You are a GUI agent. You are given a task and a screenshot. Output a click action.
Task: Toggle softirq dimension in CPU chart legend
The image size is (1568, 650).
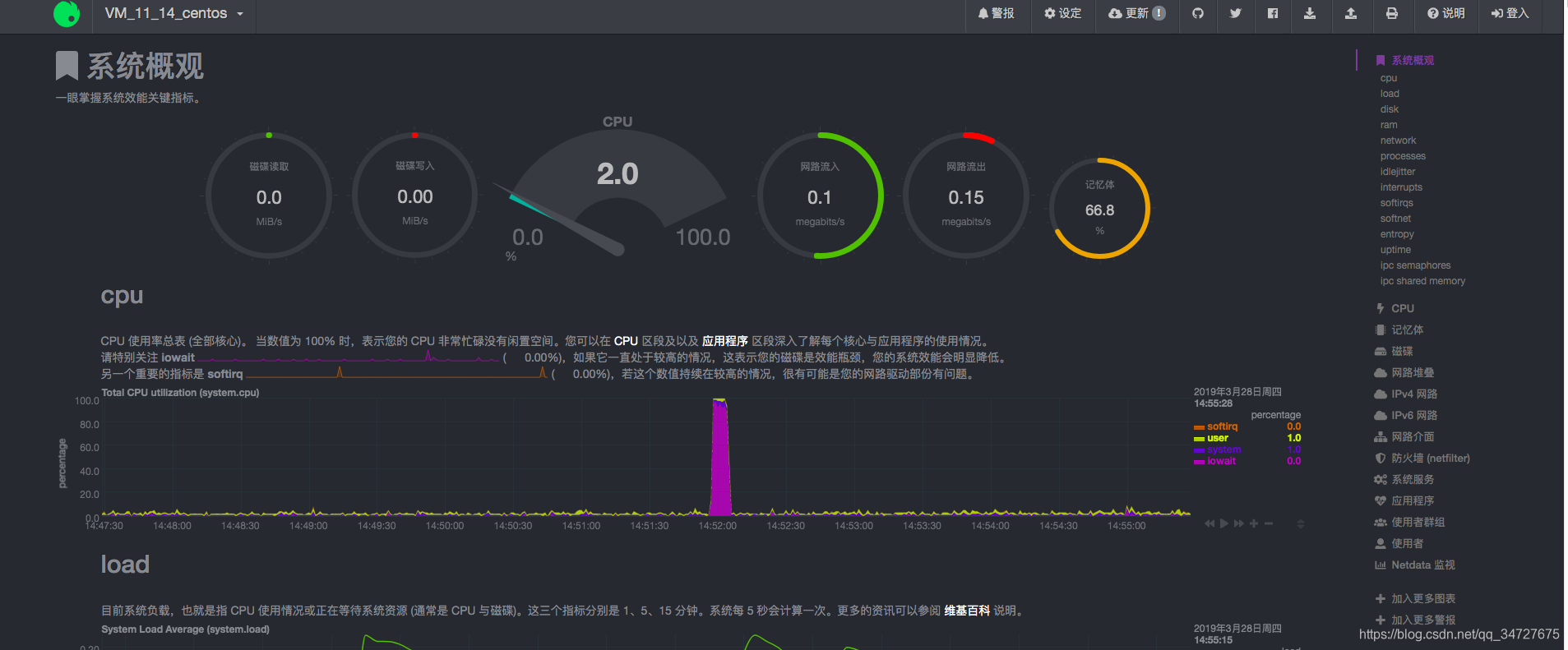[1222, 426]
